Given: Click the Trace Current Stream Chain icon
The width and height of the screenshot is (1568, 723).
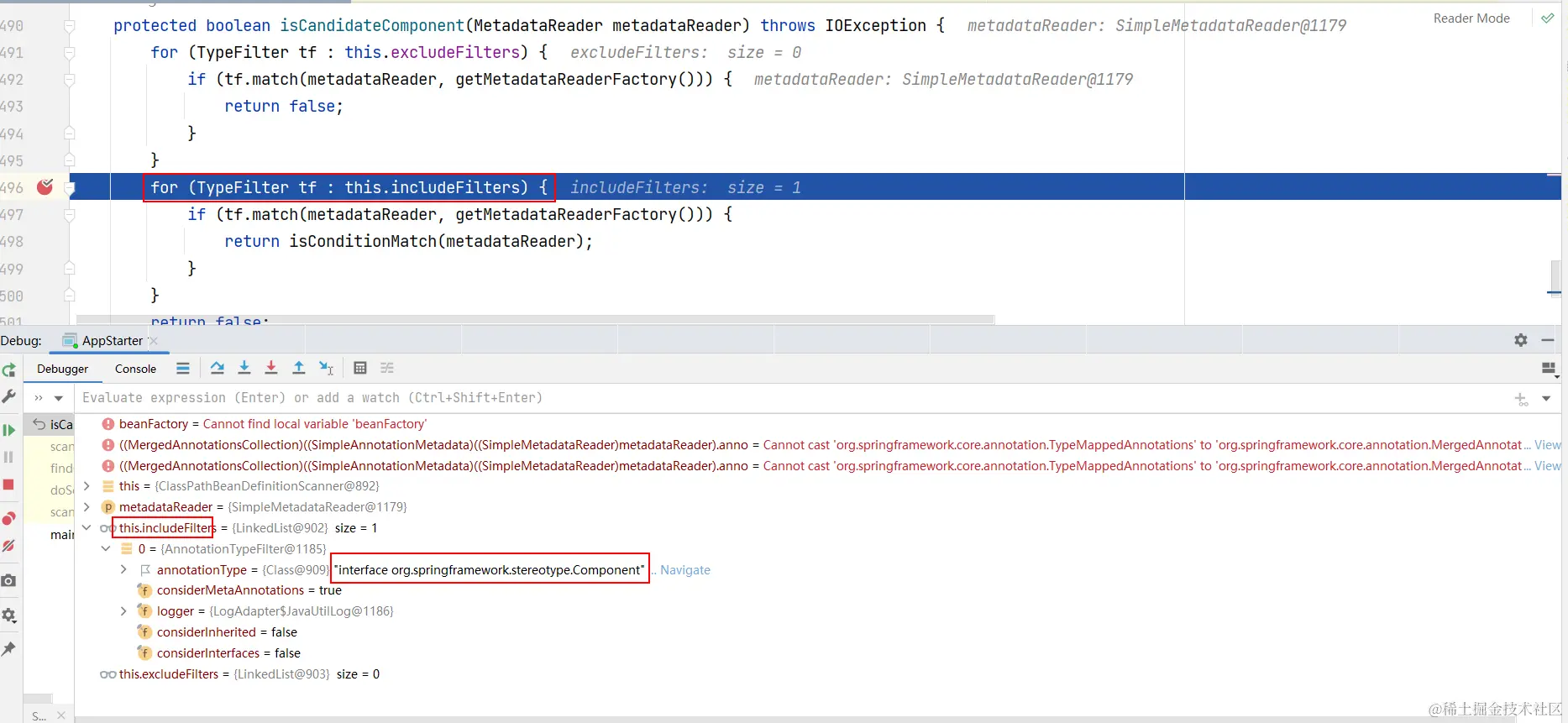Looking at the screenshot, I should (x=387, y=368).
